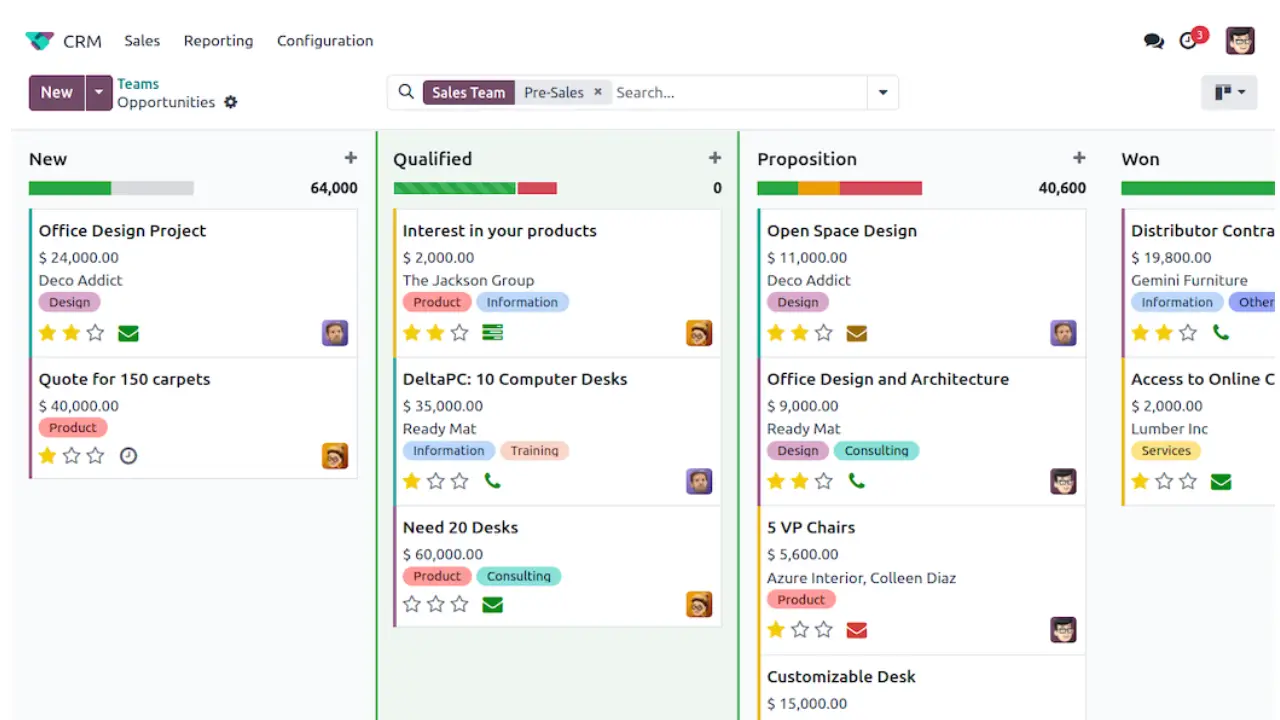
Task: Click the magnifying glass search icon
Action: point(406,92)
